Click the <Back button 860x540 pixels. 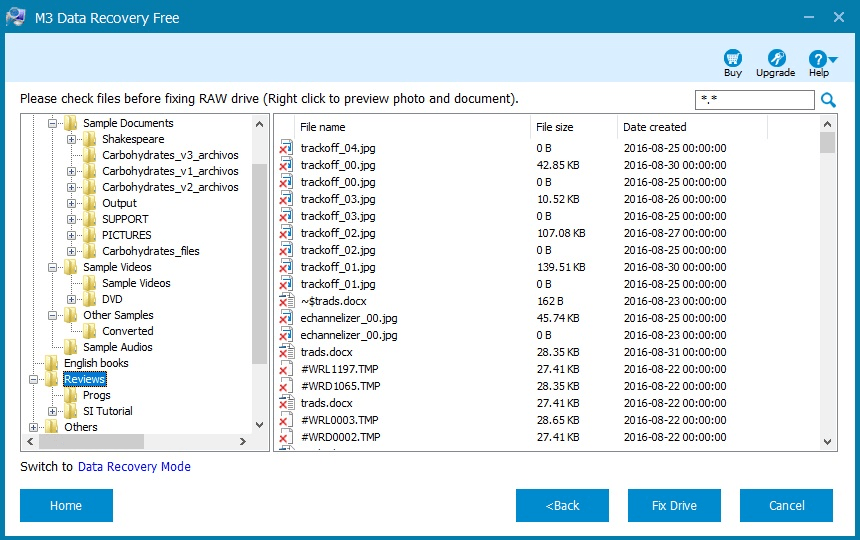click(x=562, y=505)
